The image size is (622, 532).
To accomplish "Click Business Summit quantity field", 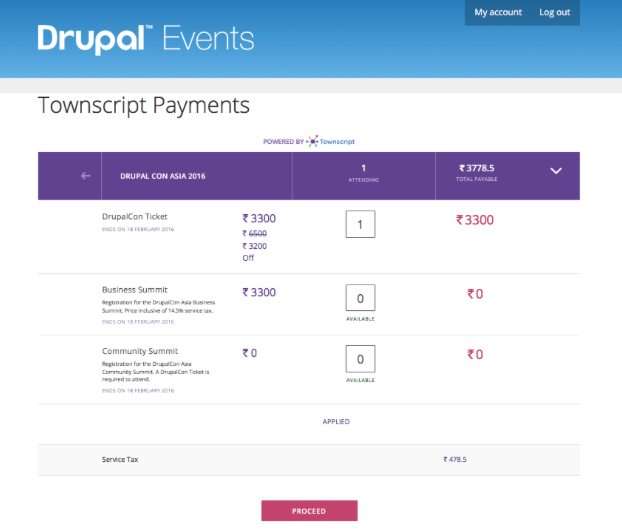I will 360,298.
